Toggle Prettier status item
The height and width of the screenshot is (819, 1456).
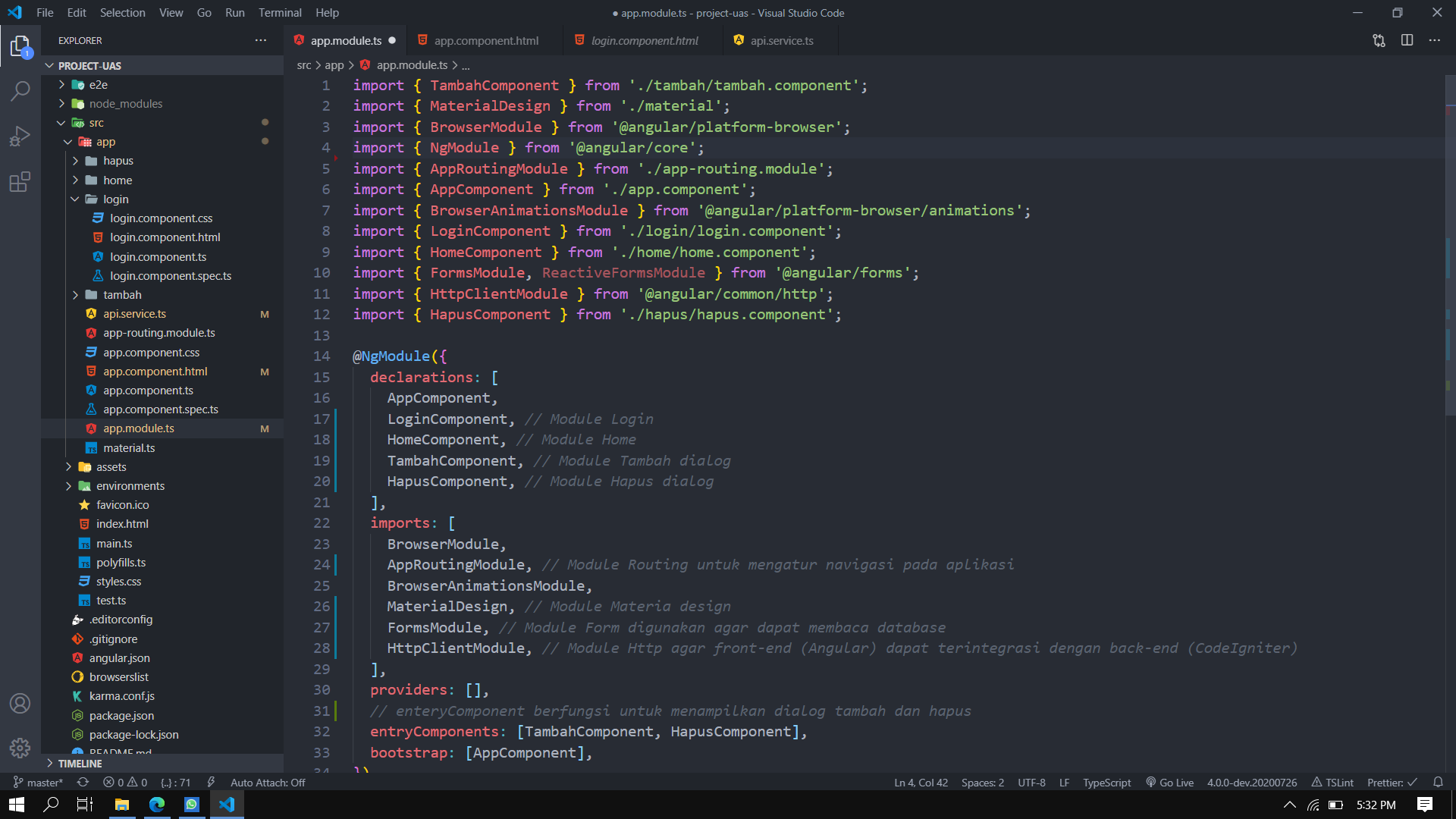coord(1392,782)
